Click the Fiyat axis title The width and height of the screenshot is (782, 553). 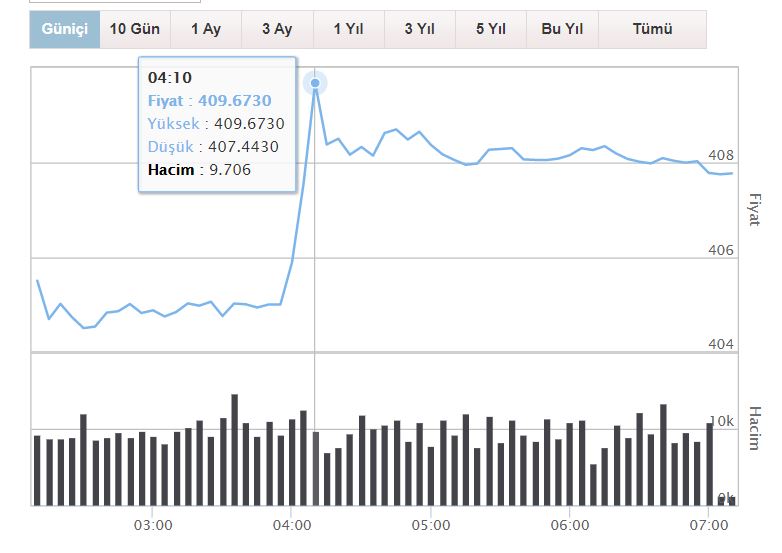point(755,211)
